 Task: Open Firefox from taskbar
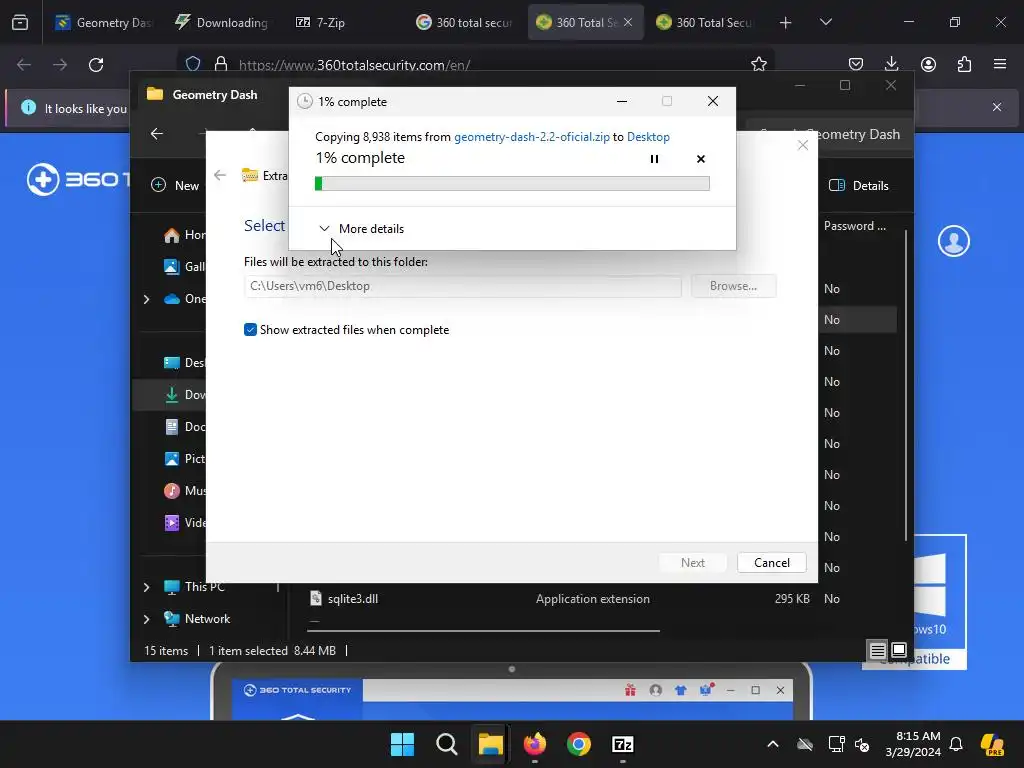click(535, 744)
